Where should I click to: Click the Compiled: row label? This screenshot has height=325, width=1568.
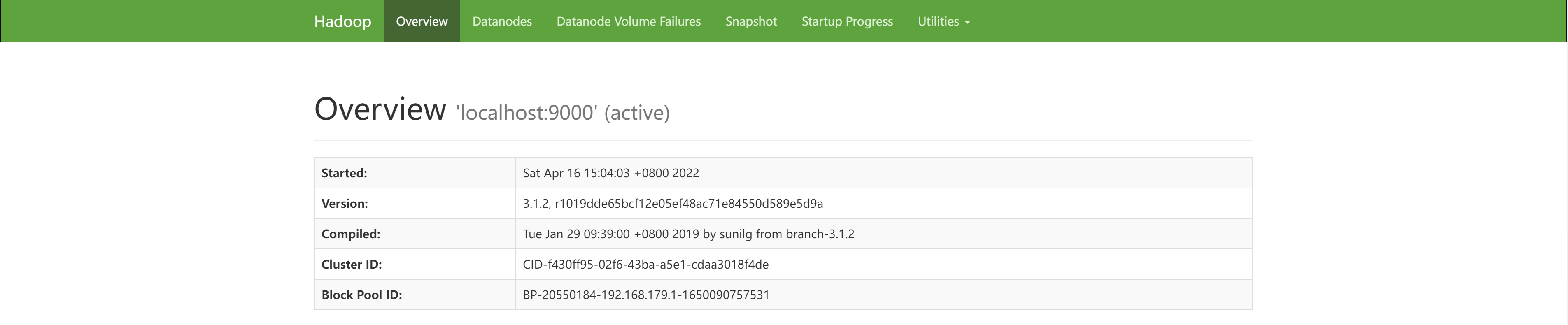coord(351,234)
